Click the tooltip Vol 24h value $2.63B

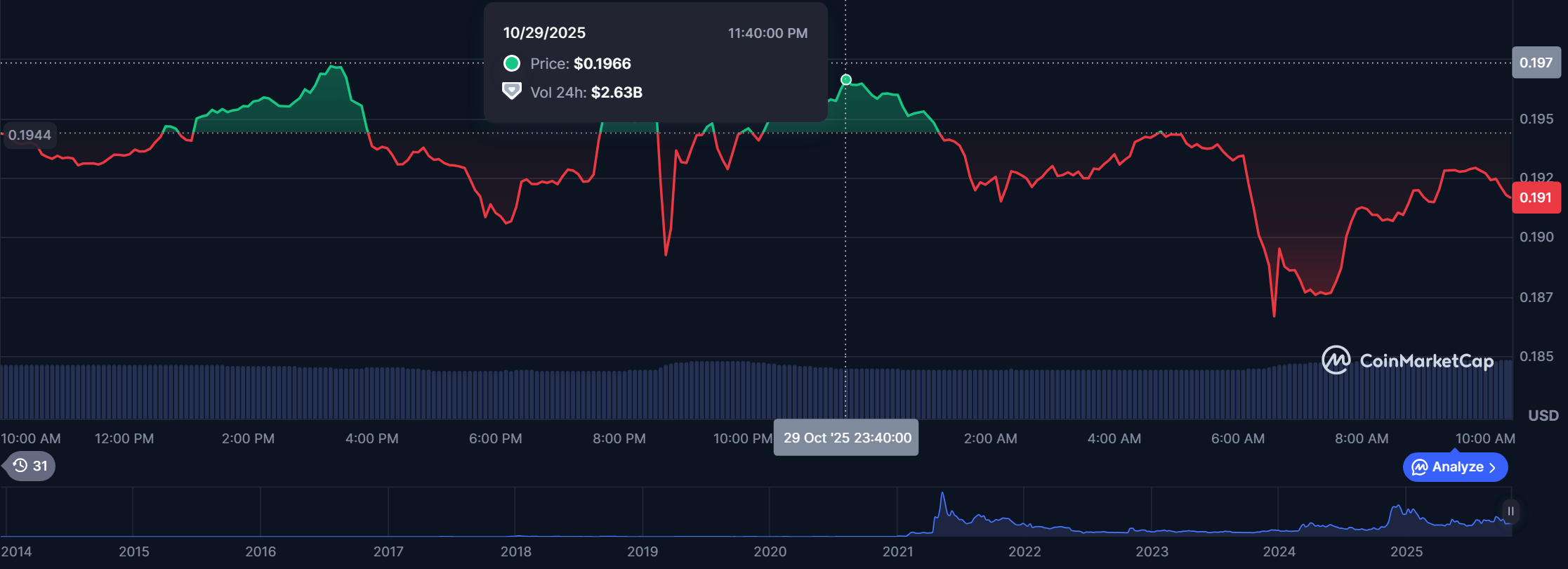[x=617, y=93]
